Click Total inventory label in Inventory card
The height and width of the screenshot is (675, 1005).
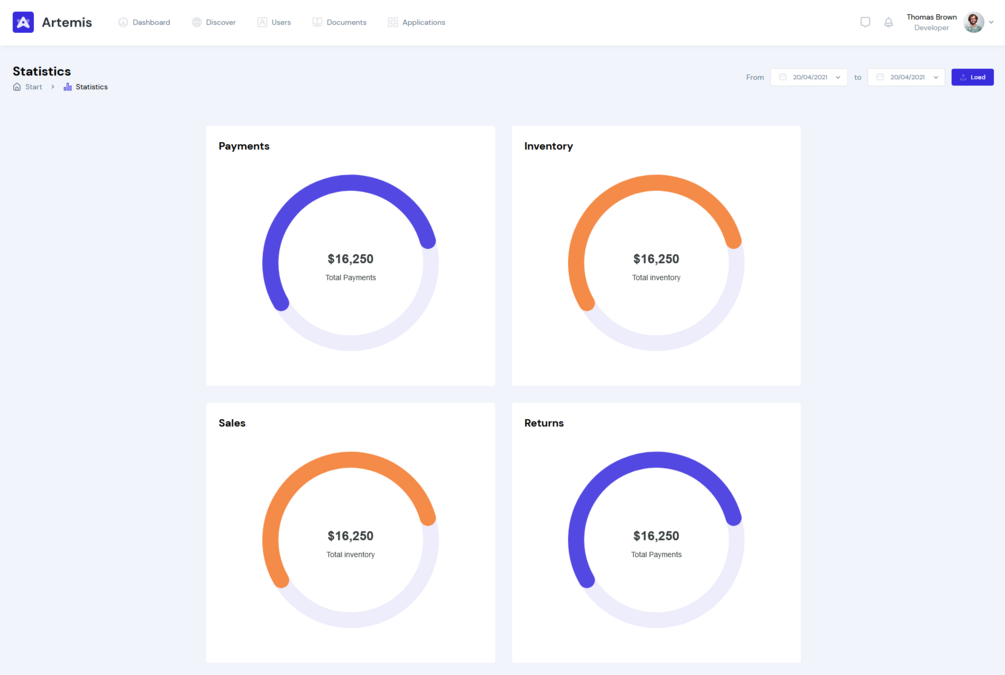click(x=656, y=278)
